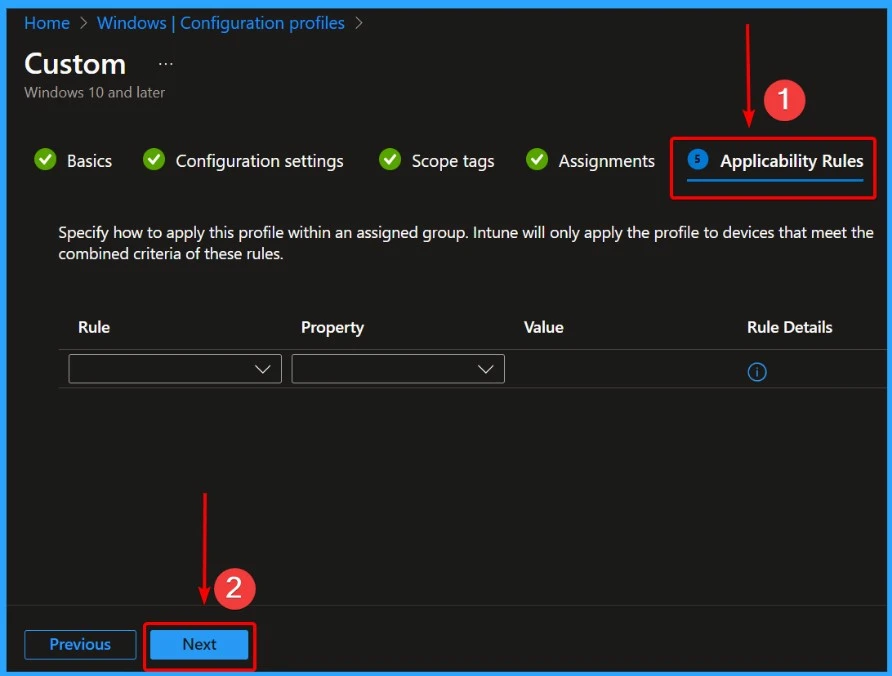Click the green checkmark beside Configuration settings
Viewport: 892px width, 676px height.
click(153, 160)
